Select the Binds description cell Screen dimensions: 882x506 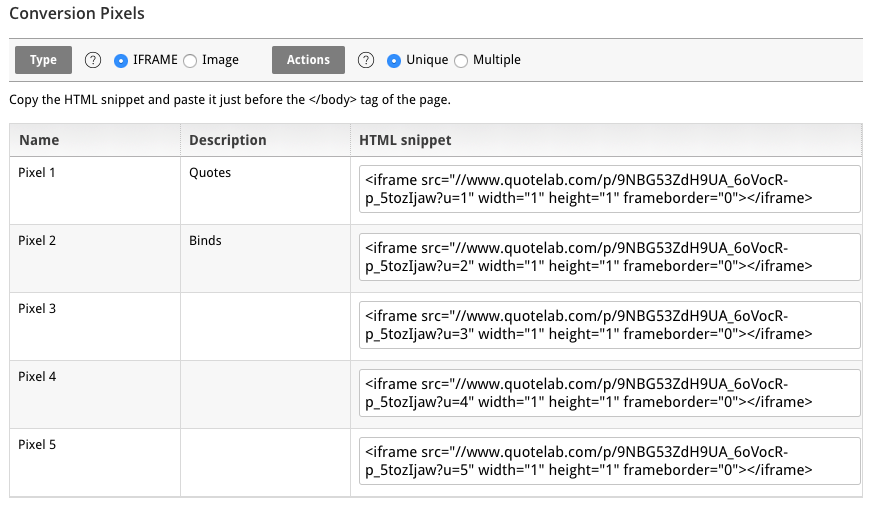[266, 259]
